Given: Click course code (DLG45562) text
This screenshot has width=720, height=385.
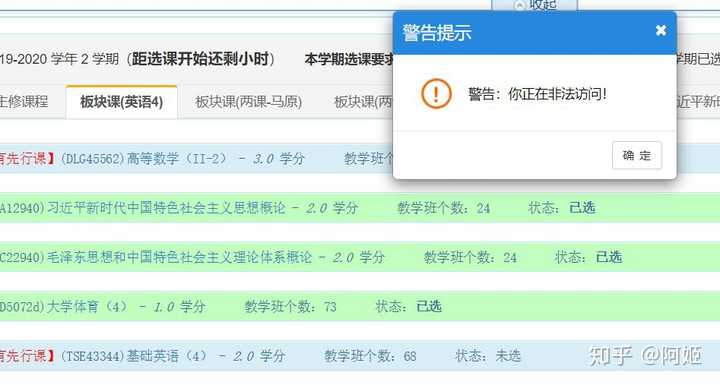Looking at the screenshot, I should [92, 159].
